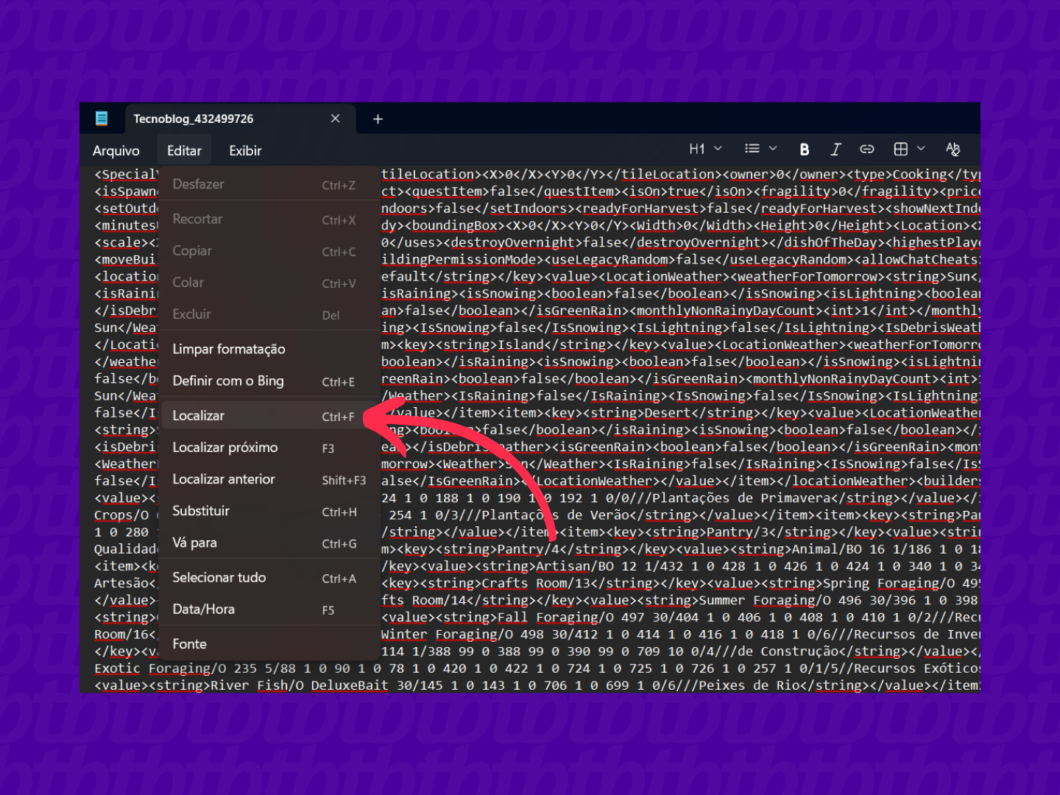
Task: Click Limpar formatação menu entry
Action: (x=228, y=349)
